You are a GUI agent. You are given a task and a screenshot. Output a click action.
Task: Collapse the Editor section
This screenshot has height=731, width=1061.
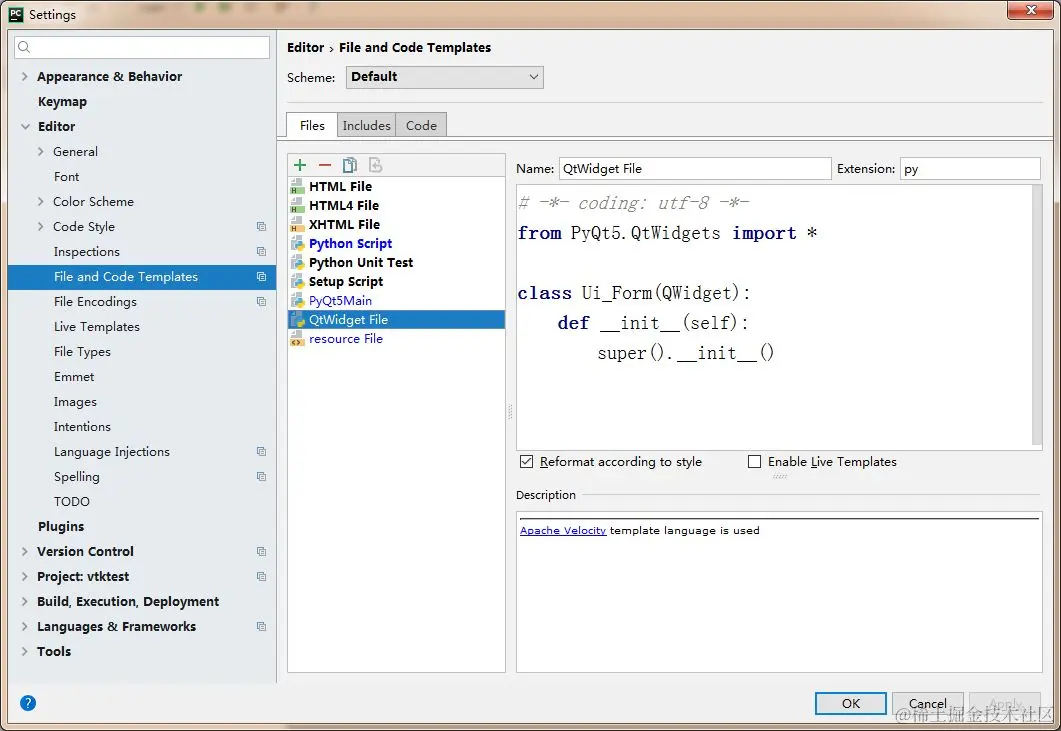click(25, 127)
